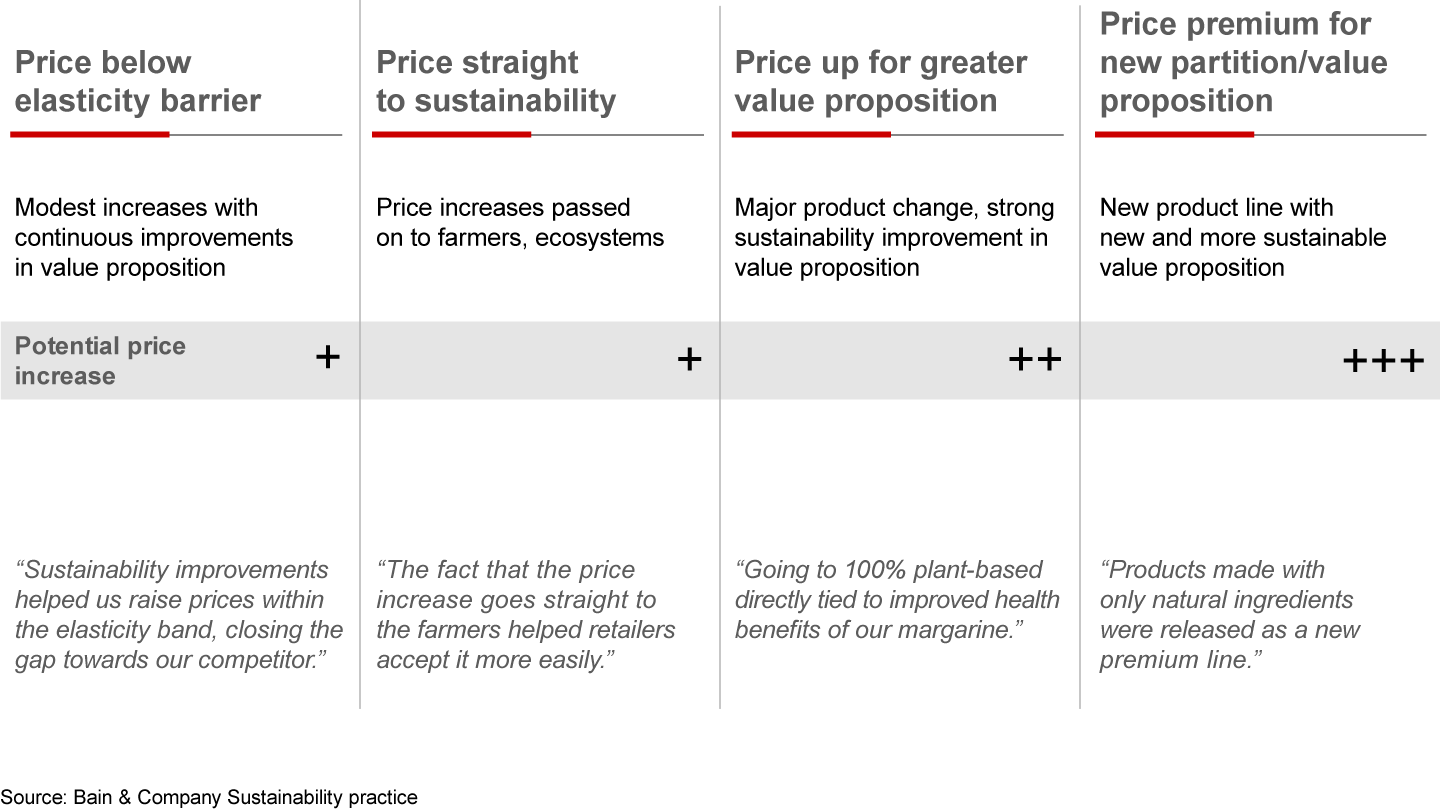This screenshot has height=810, width=1440.
Task: Click the "Major product change" description text
Action: (x=894, y=237)
